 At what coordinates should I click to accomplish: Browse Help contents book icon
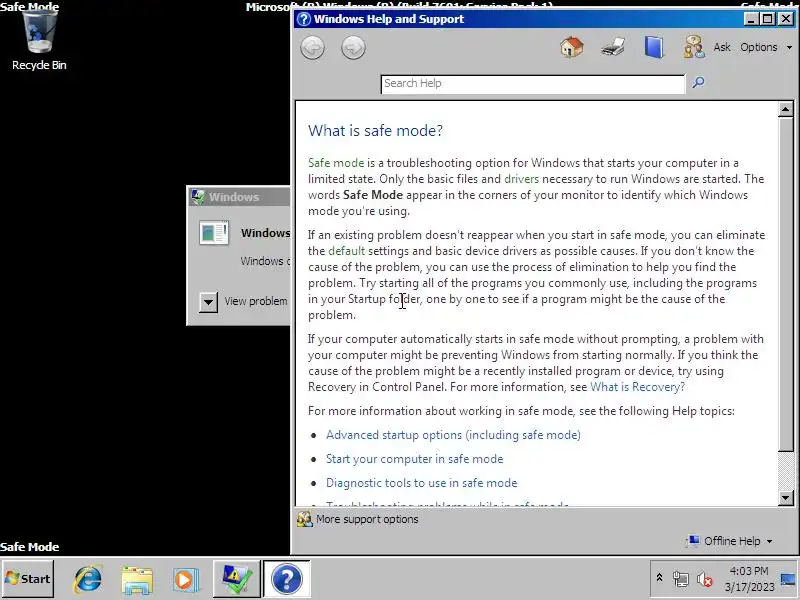click(x=654, y=47)
